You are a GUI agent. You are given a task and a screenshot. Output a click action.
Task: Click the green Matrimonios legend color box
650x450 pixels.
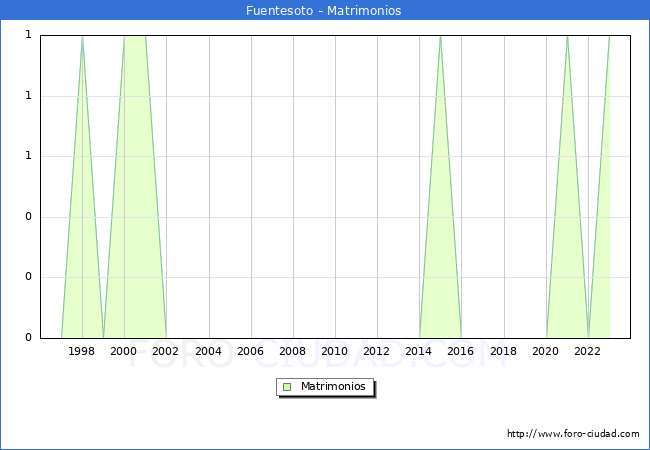tap(287, 386)
